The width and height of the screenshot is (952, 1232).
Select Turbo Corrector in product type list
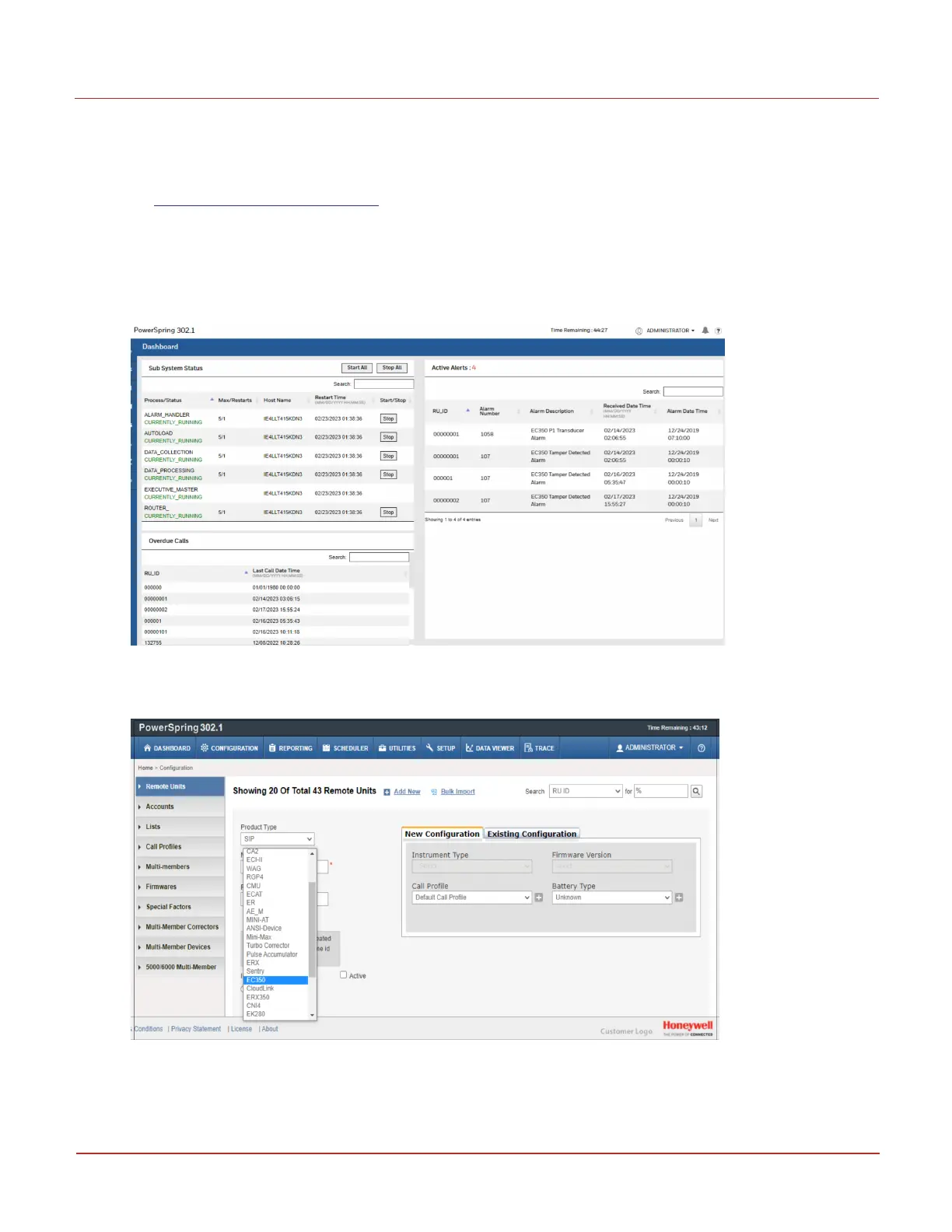[276, 946]
